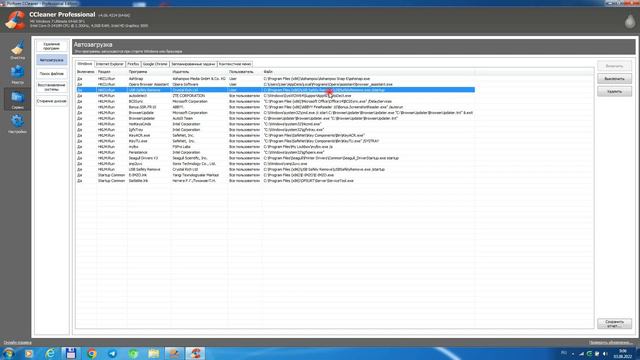Select the highlighted HKCU USB Safely Remove row
The image size is (640, 360).
(276, 90)
